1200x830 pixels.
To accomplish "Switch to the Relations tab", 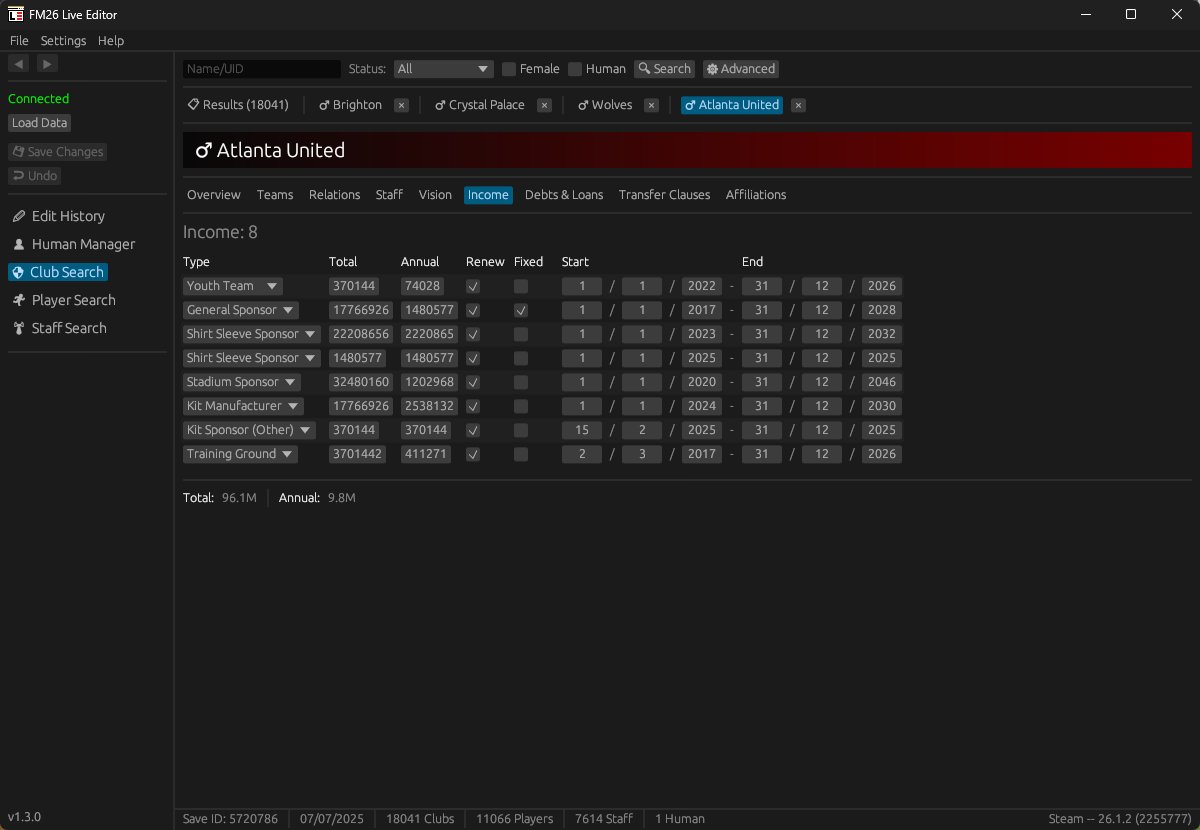I will tap(334, 195).
